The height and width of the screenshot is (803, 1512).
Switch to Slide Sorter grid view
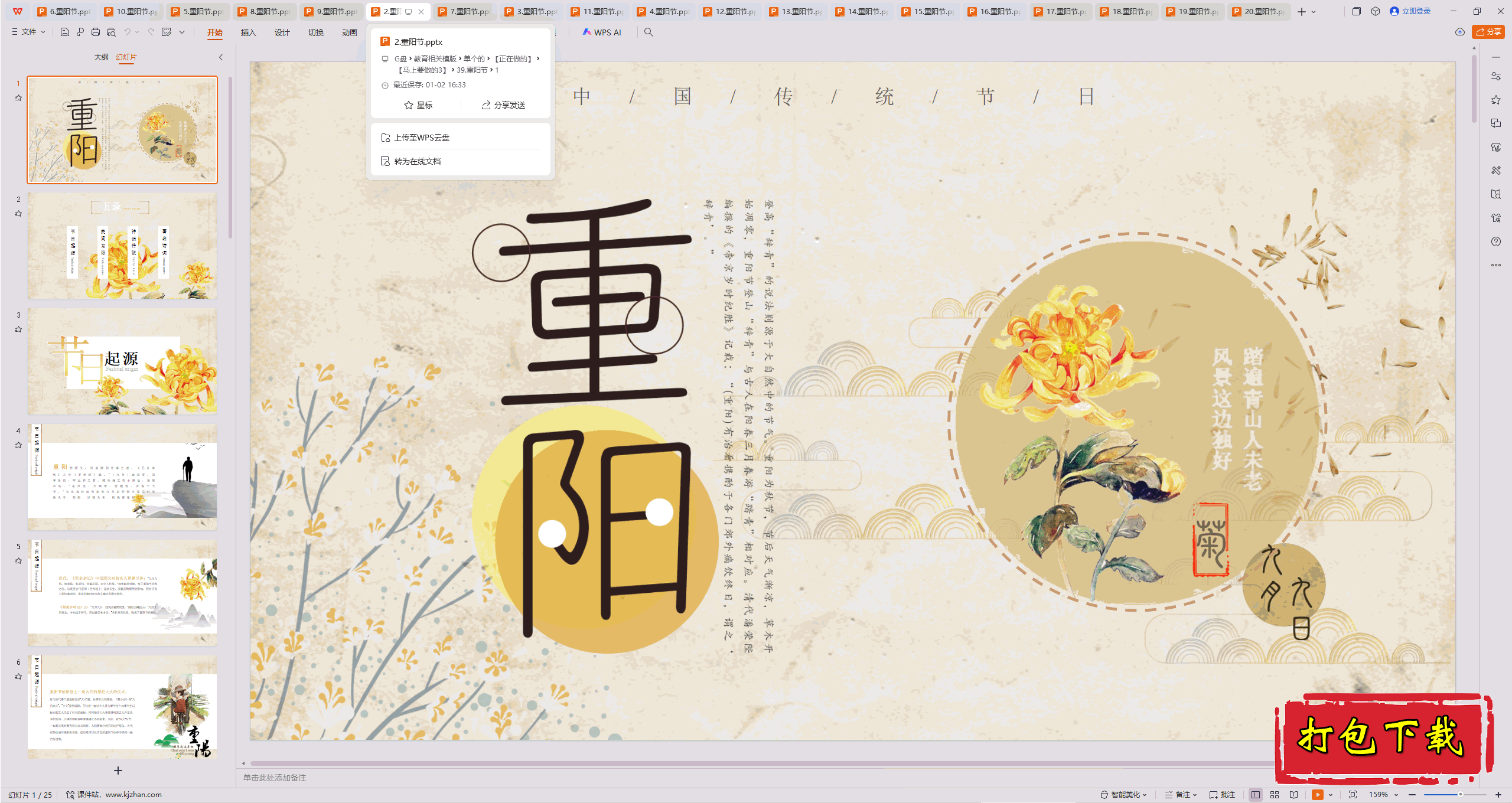[1275, 795]
